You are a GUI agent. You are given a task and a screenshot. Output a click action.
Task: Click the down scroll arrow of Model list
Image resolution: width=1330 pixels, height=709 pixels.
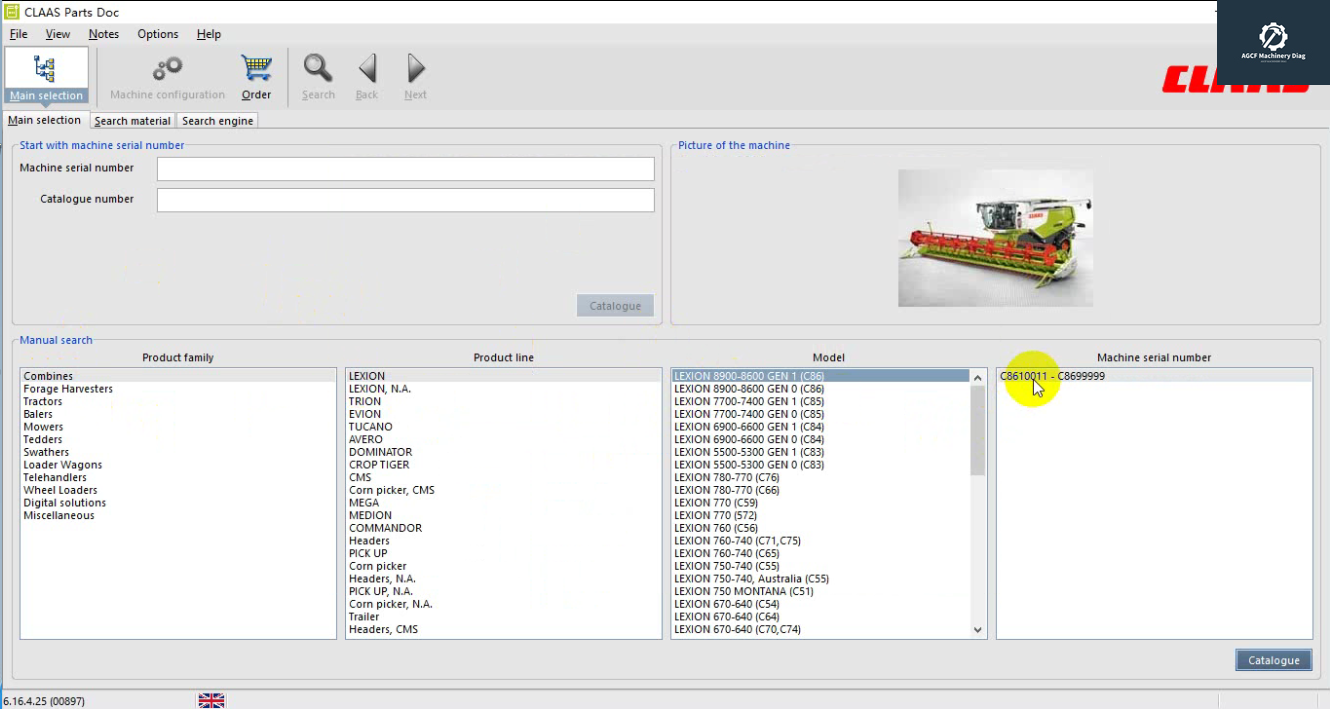[977, 629]
